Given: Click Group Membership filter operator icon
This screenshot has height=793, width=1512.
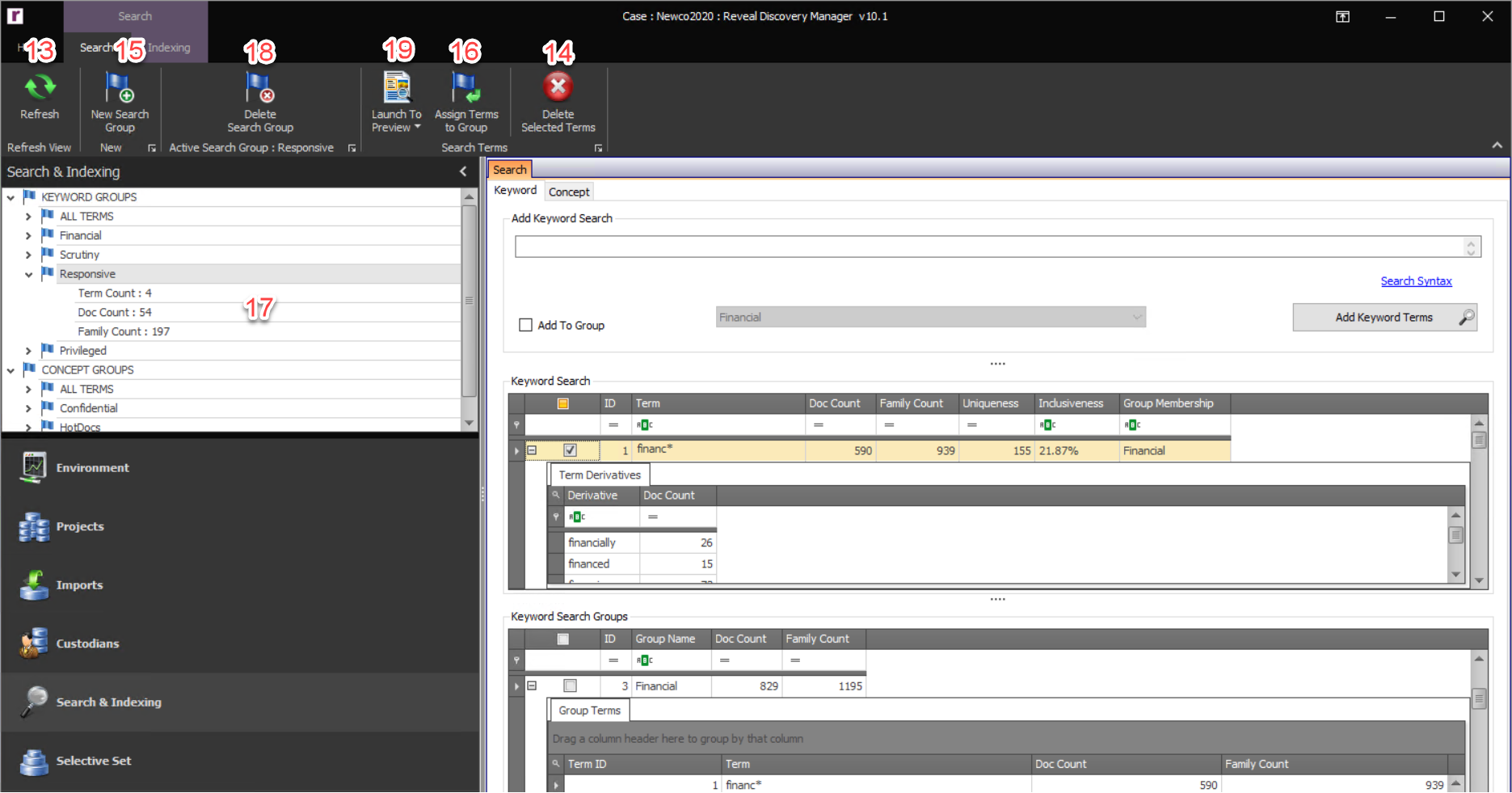Looking at the screenshot, I should [1132, 425].
